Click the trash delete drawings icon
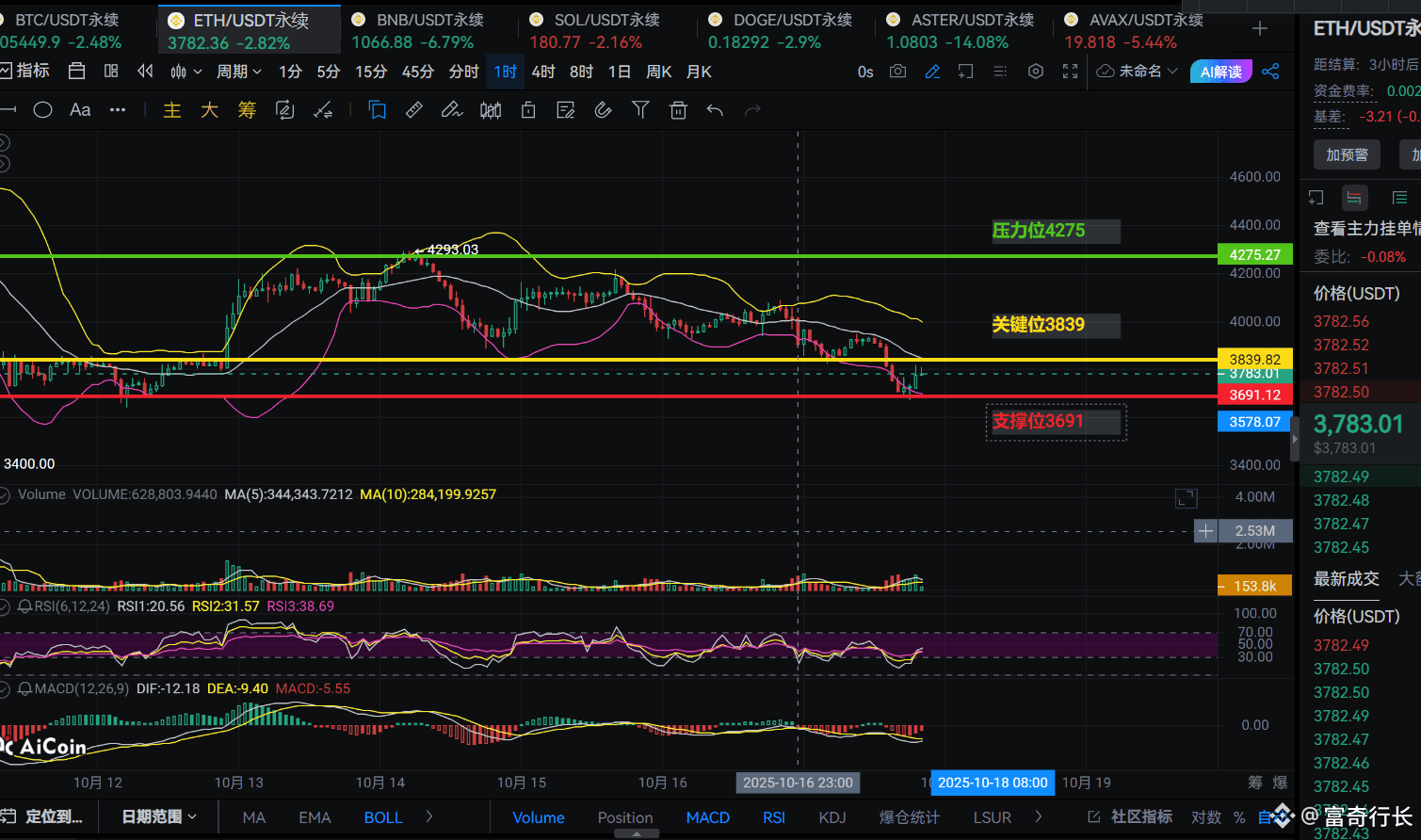This screenshot has width=1421, height=840. (678, 111)
